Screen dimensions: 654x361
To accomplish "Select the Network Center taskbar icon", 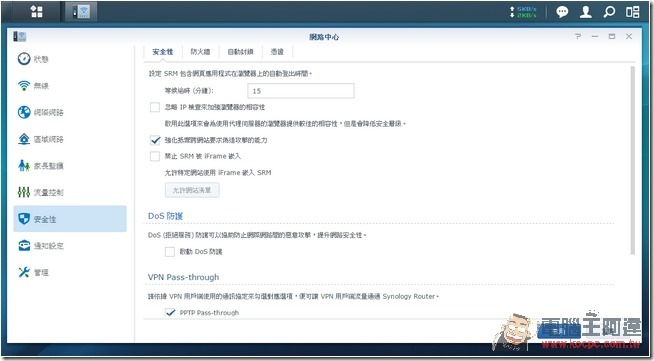I will coord(81,11).
